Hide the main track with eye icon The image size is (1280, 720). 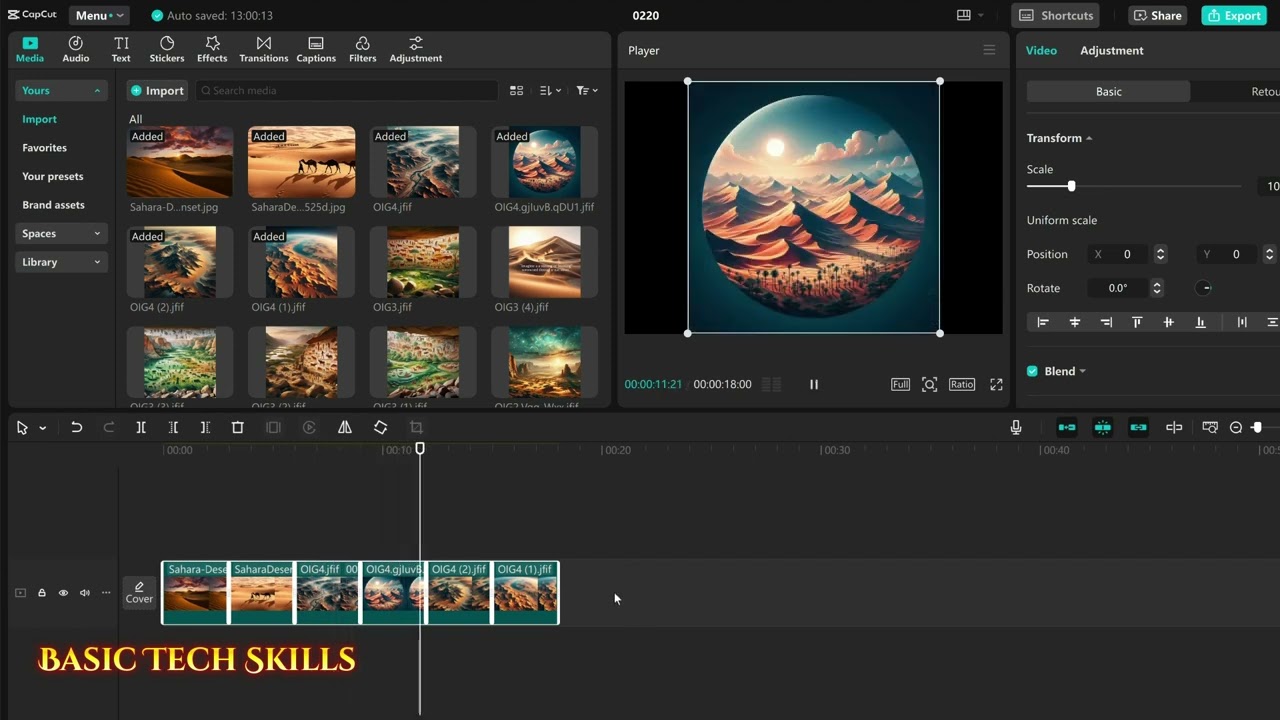63,593
